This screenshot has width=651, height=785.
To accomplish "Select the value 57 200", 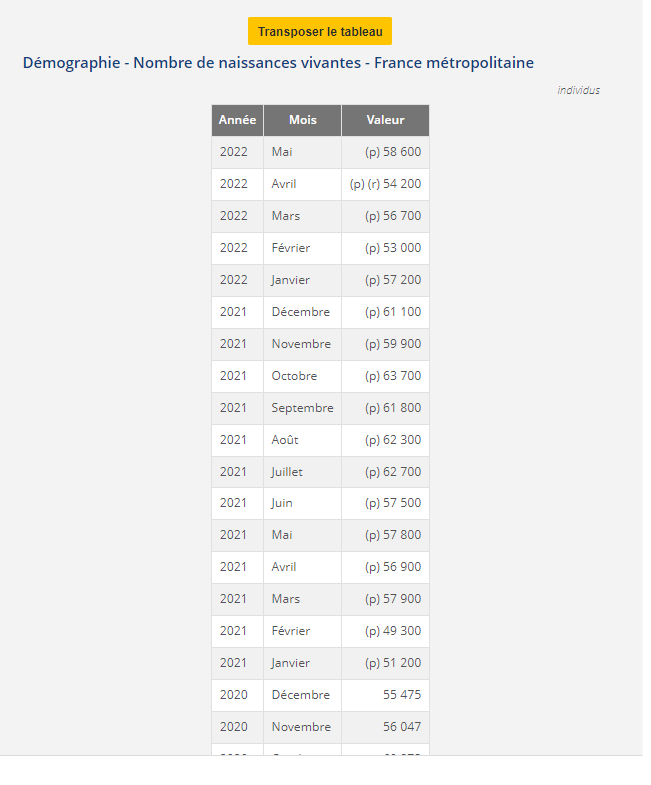I will [392, 280].
